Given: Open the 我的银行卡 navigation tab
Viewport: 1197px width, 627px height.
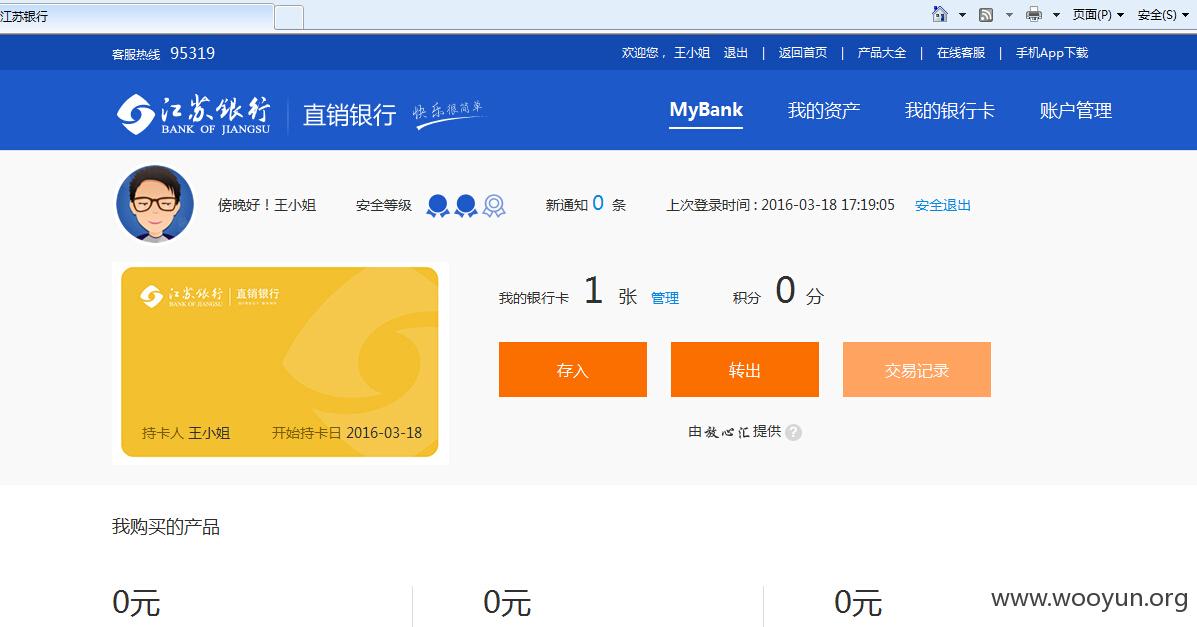Looking at the screenshot, I should (x=950, y=111).
